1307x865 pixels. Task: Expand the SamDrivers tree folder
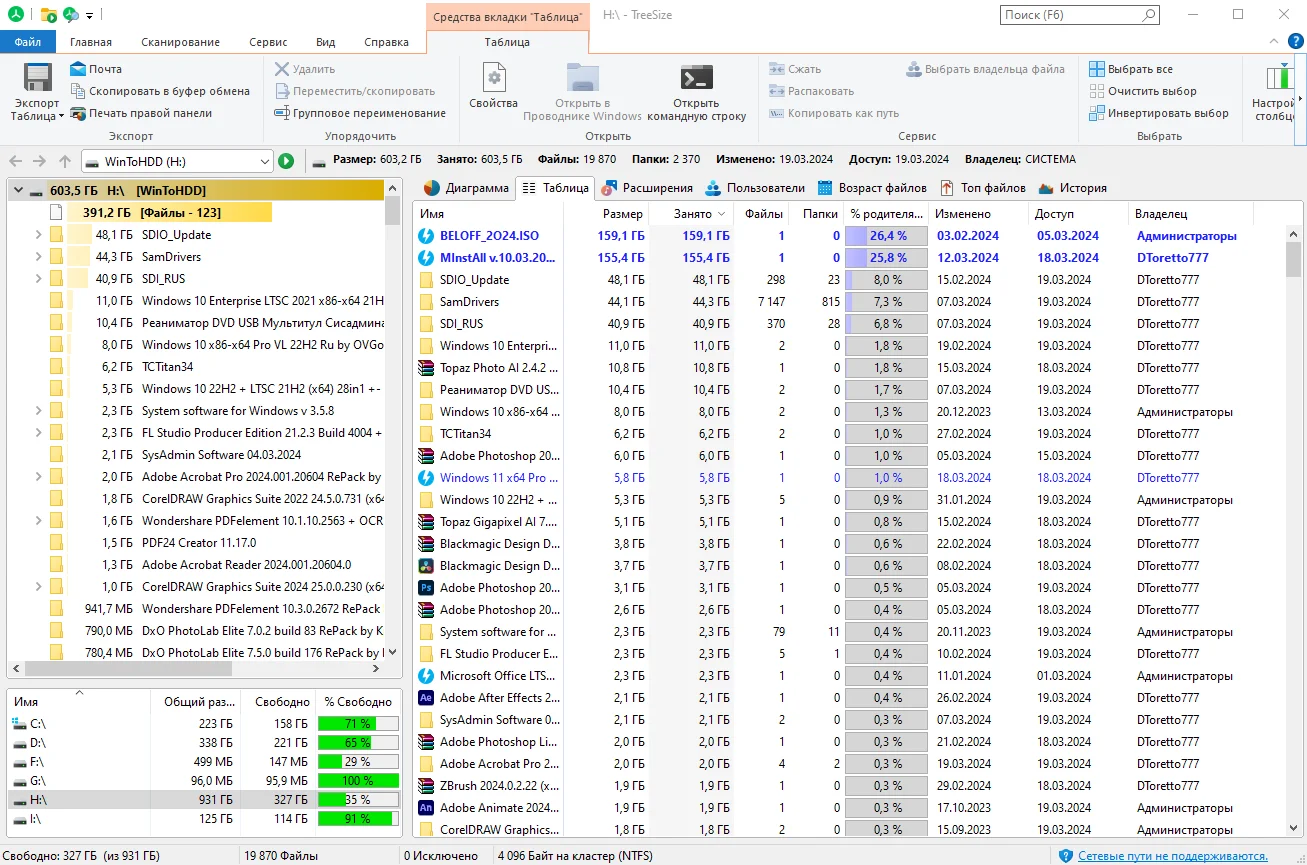(x=38, y=257)
